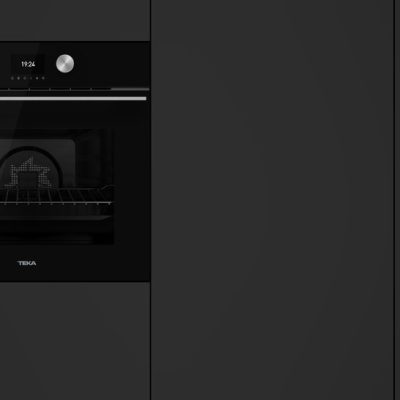
Task: Tap the fourth touch icon below the clock
Action: [31, 78]
